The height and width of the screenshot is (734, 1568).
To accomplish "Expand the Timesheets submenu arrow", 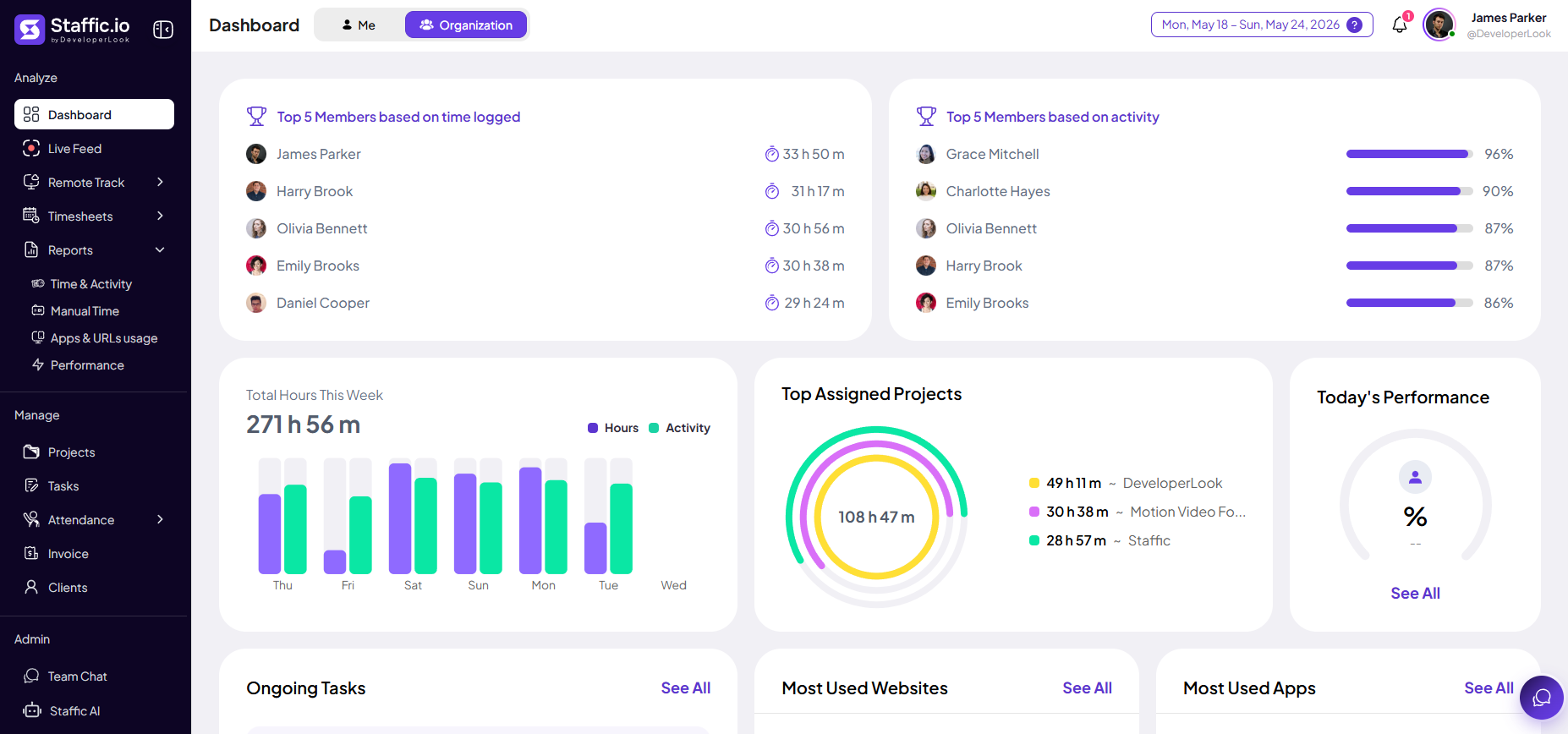I will [x=160, y=216].
